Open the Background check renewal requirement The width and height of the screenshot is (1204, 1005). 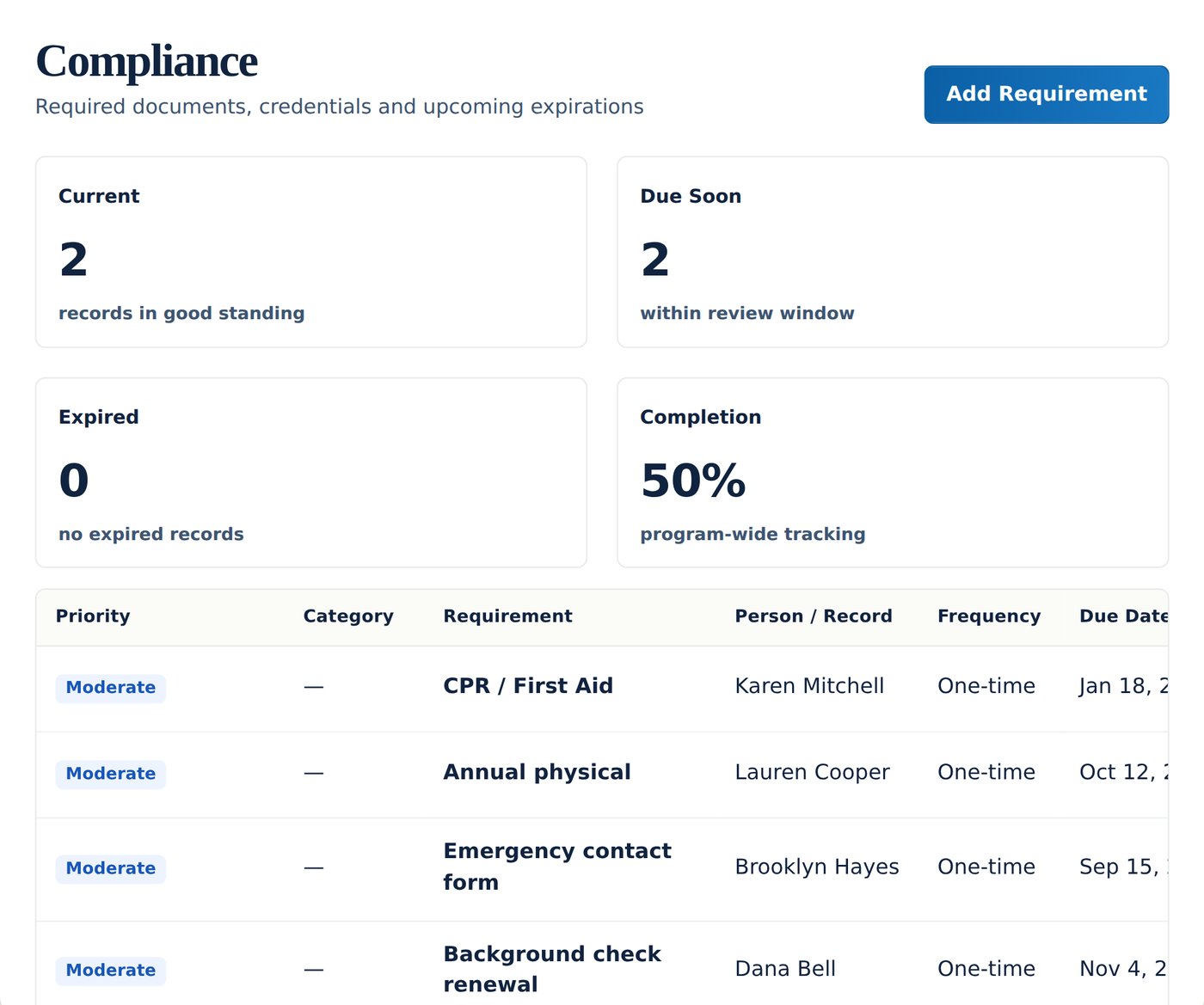(552, 969)
